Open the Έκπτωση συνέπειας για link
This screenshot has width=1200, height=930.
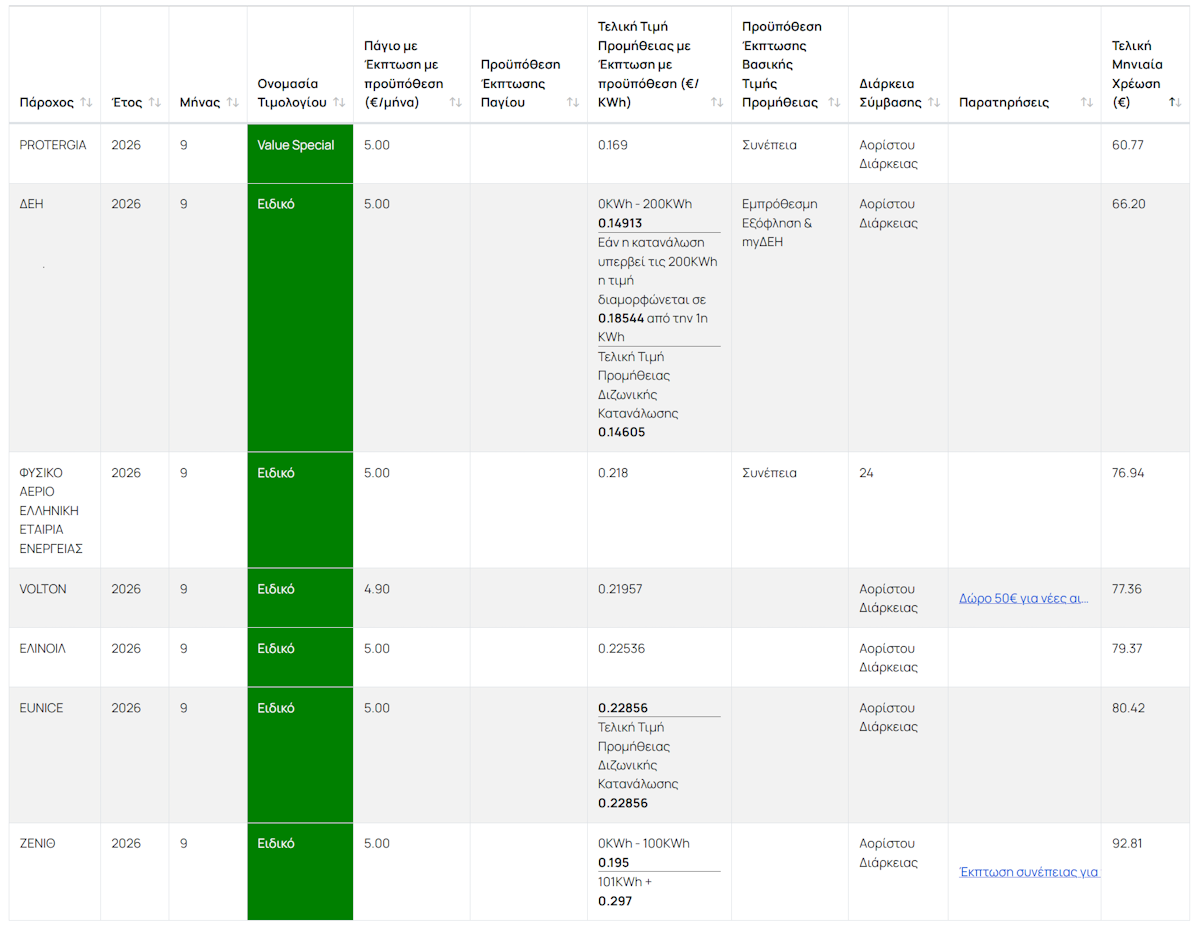pos(1029,872)
